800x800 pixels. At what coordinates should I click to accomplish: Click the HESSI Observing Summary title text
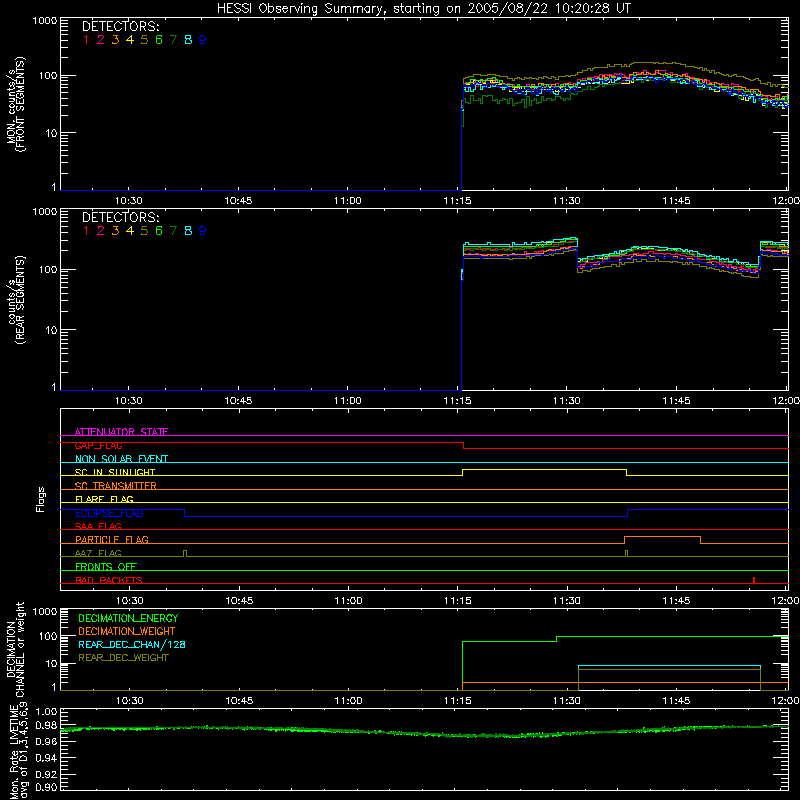tap(423, 9)
